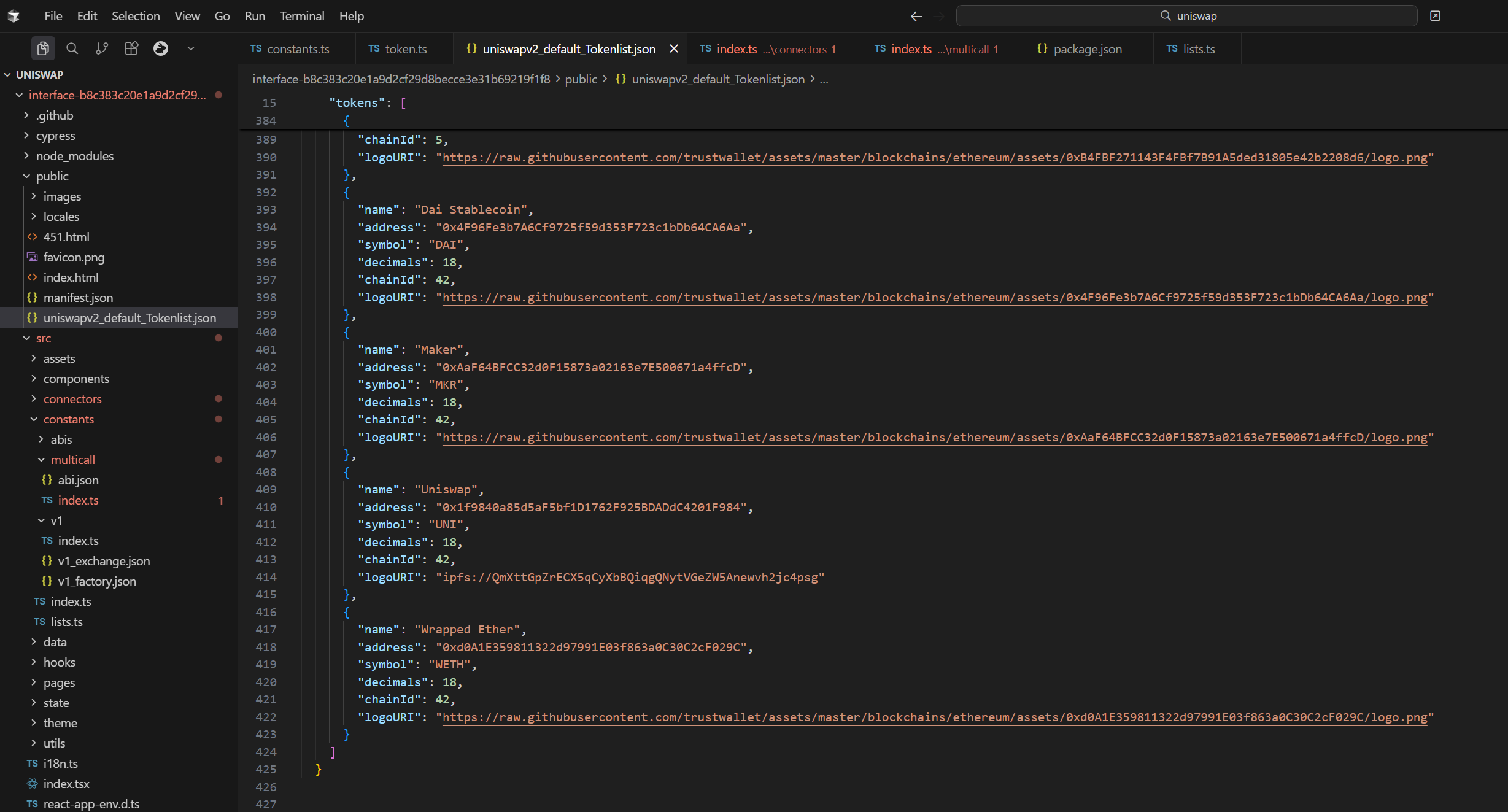Click the navigate back arrow
The image size is (1508, 812).
(916, 16)
